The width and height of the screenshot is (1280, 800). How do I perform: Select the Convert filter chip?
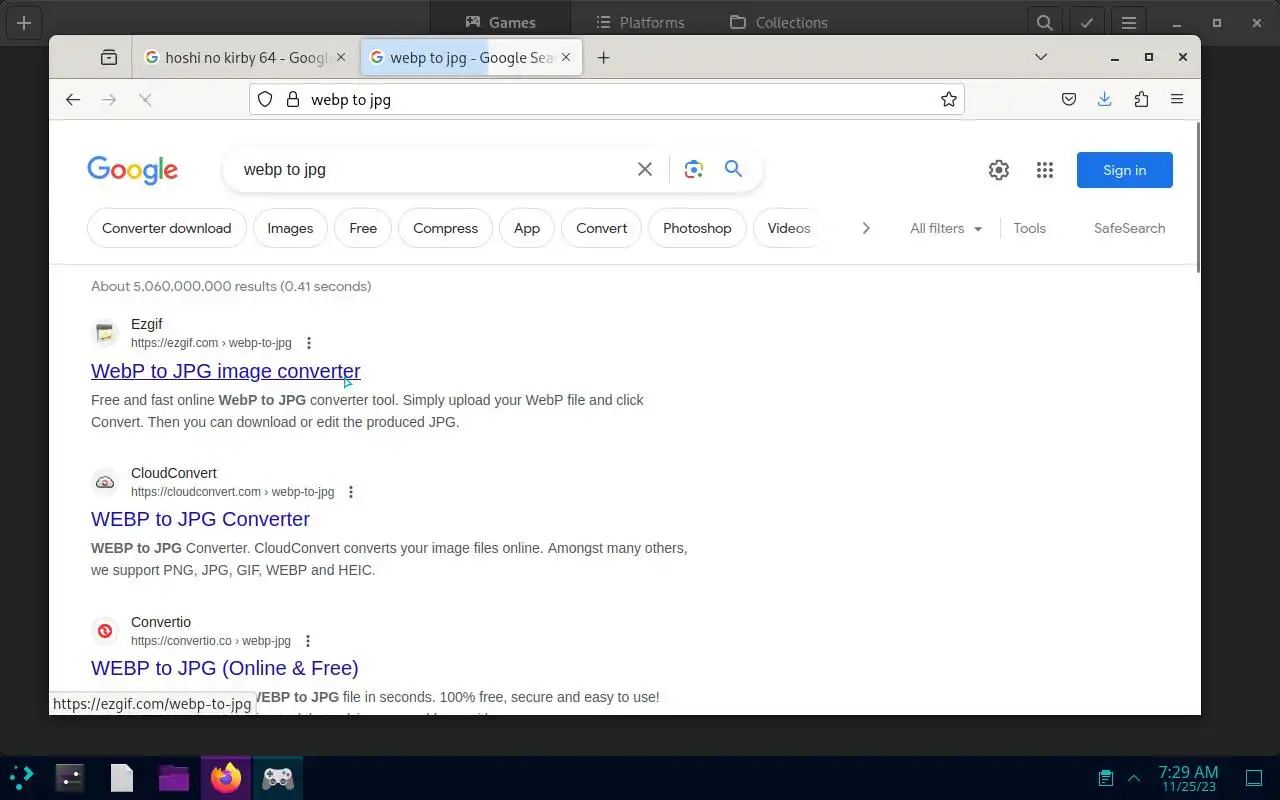(x=601, y=228)
